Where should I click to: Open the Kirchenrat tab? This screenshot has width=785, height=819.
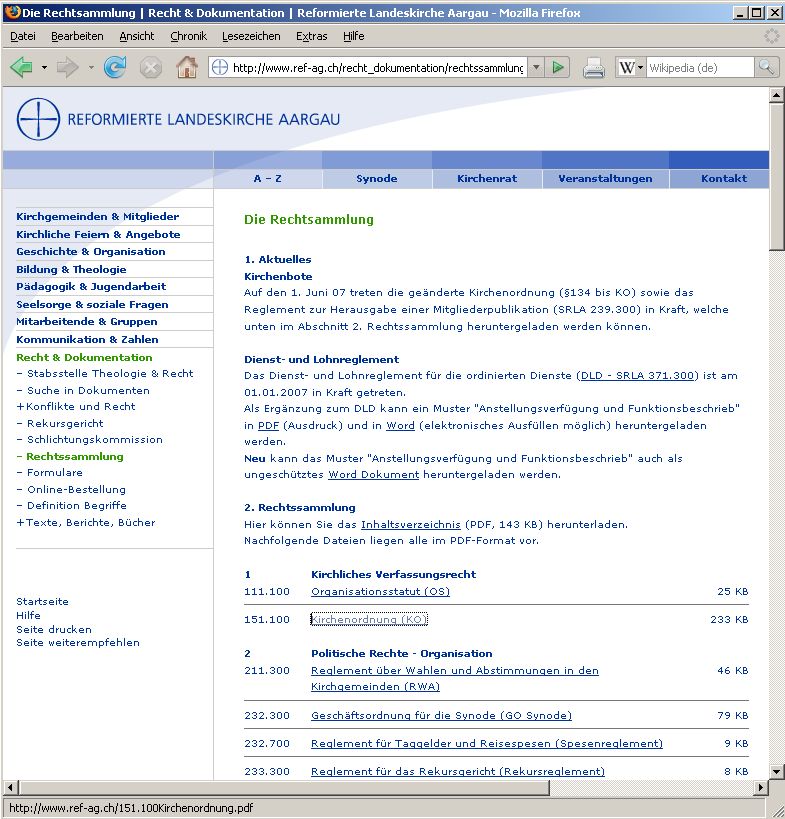[487, 179]
